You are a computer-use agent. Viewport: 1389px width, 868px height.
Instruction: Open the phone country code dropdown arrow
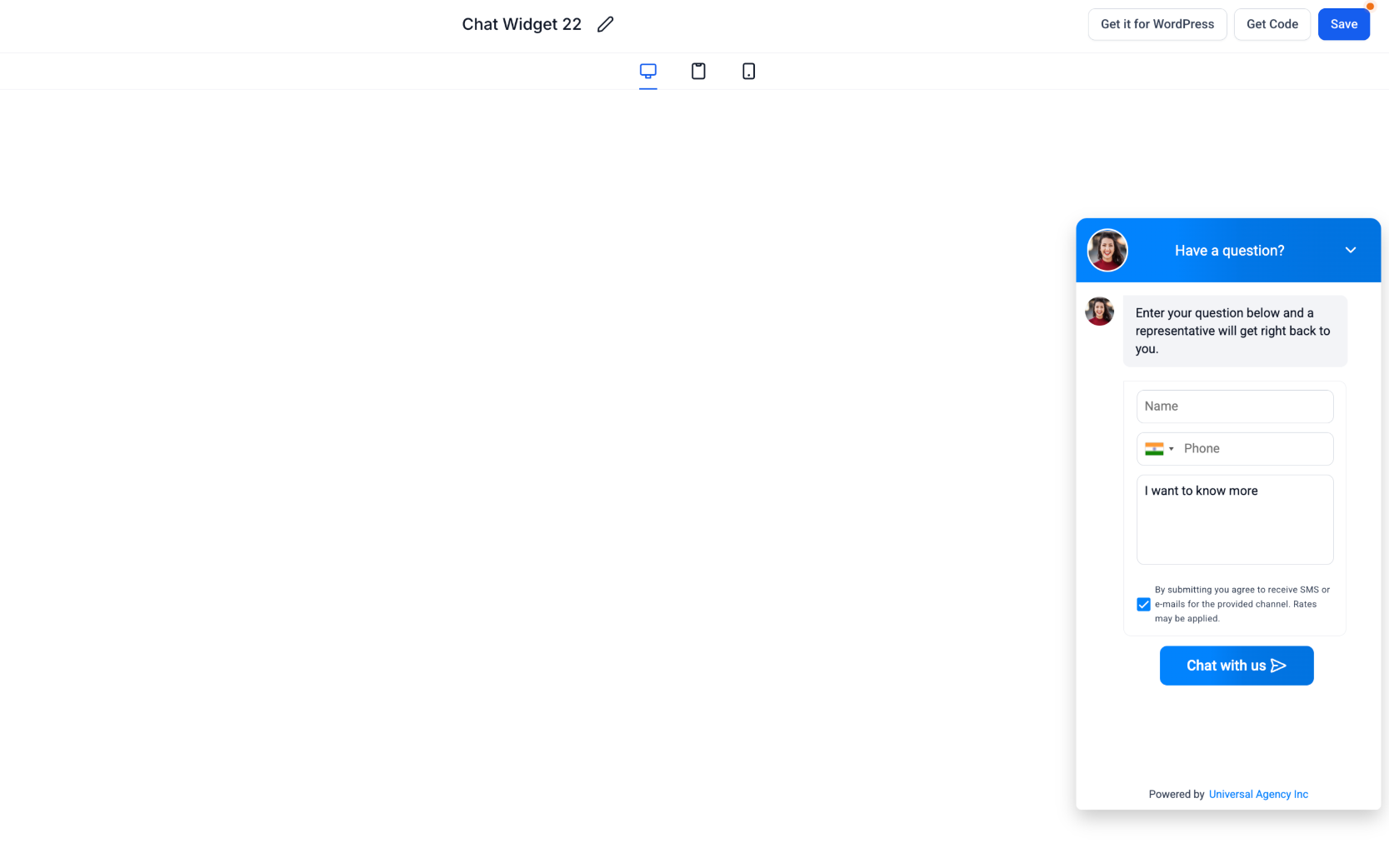tap(1171, 449)
